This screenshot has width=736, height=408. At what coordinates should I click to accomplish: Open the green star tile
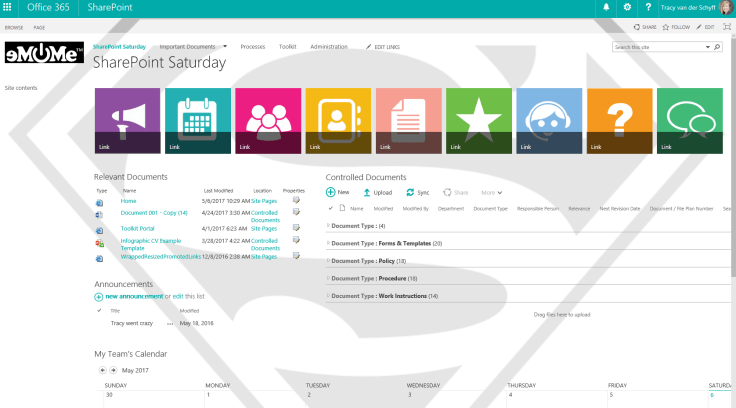tap(478, 121)
